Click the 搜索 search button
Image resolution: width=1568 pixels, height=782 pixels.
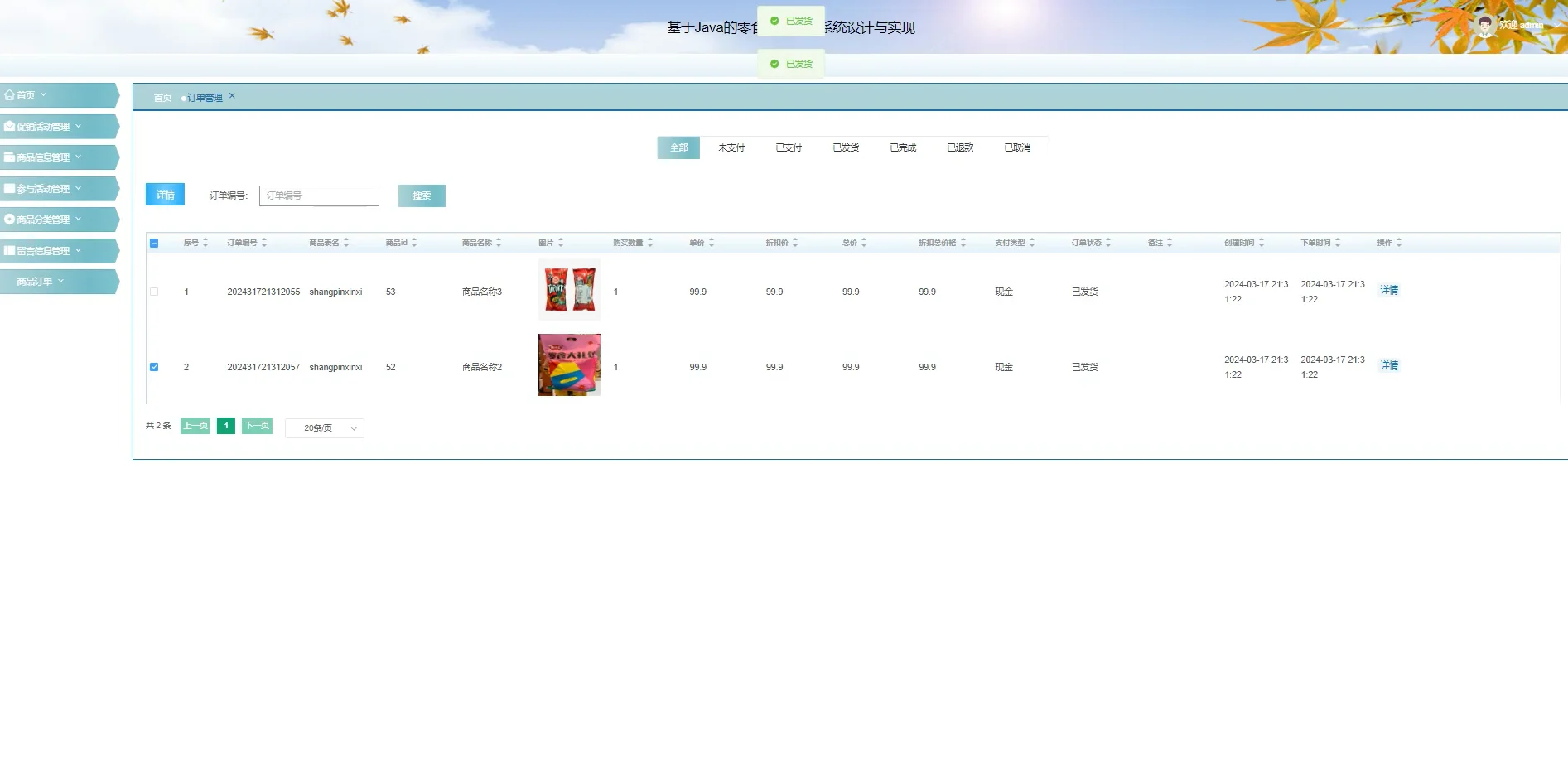(x=422, y=195)
